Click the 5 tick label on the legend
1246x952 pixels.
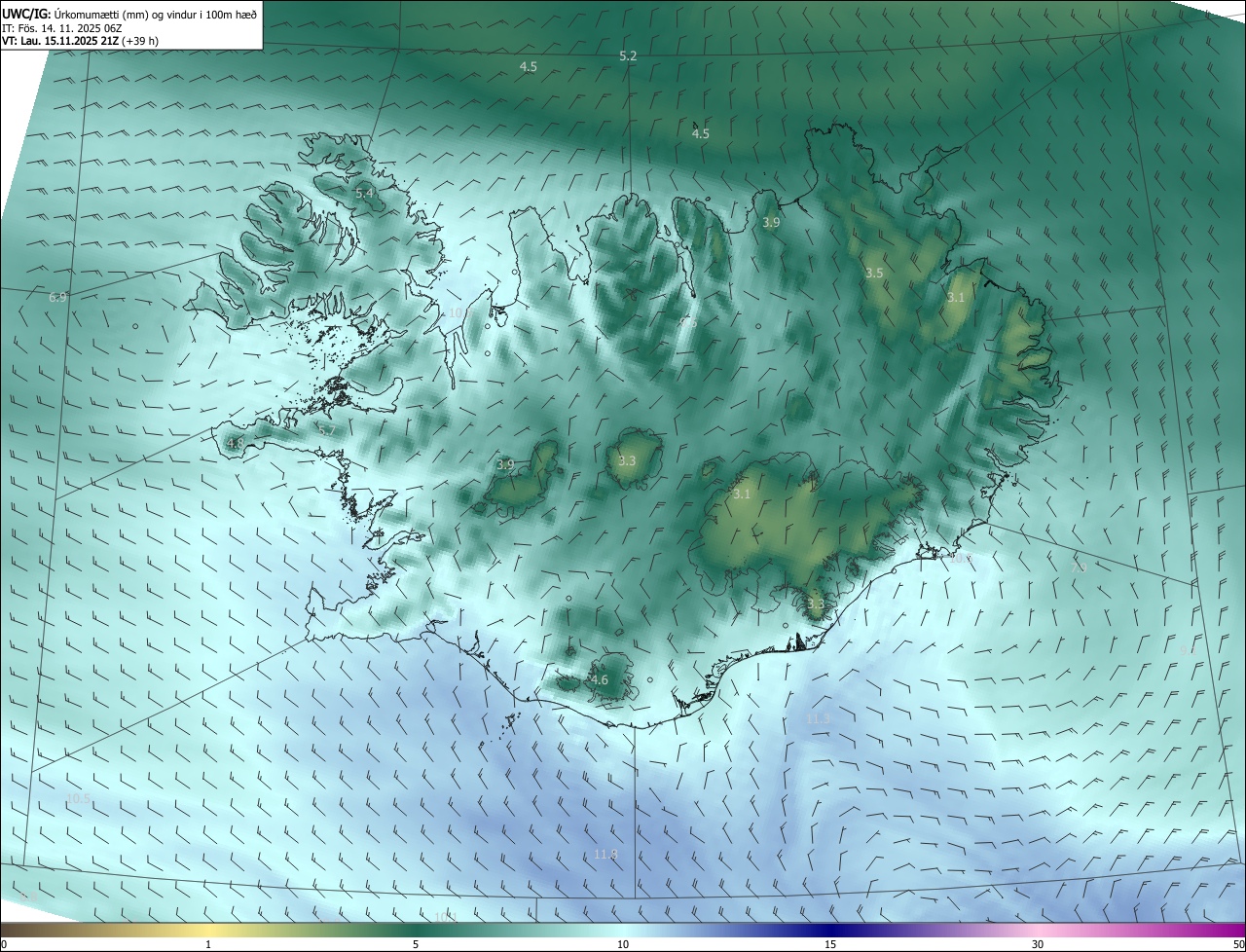416,944
